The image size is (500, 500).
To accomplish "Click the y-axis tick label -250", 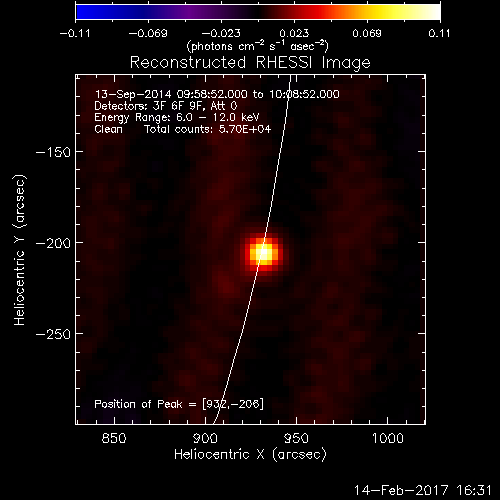I will point(53,334).
